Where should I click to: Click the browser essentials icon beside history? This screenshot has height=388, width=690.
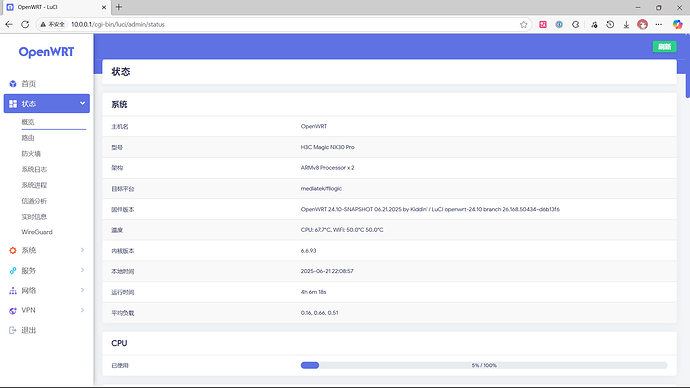tap(594, 25)
